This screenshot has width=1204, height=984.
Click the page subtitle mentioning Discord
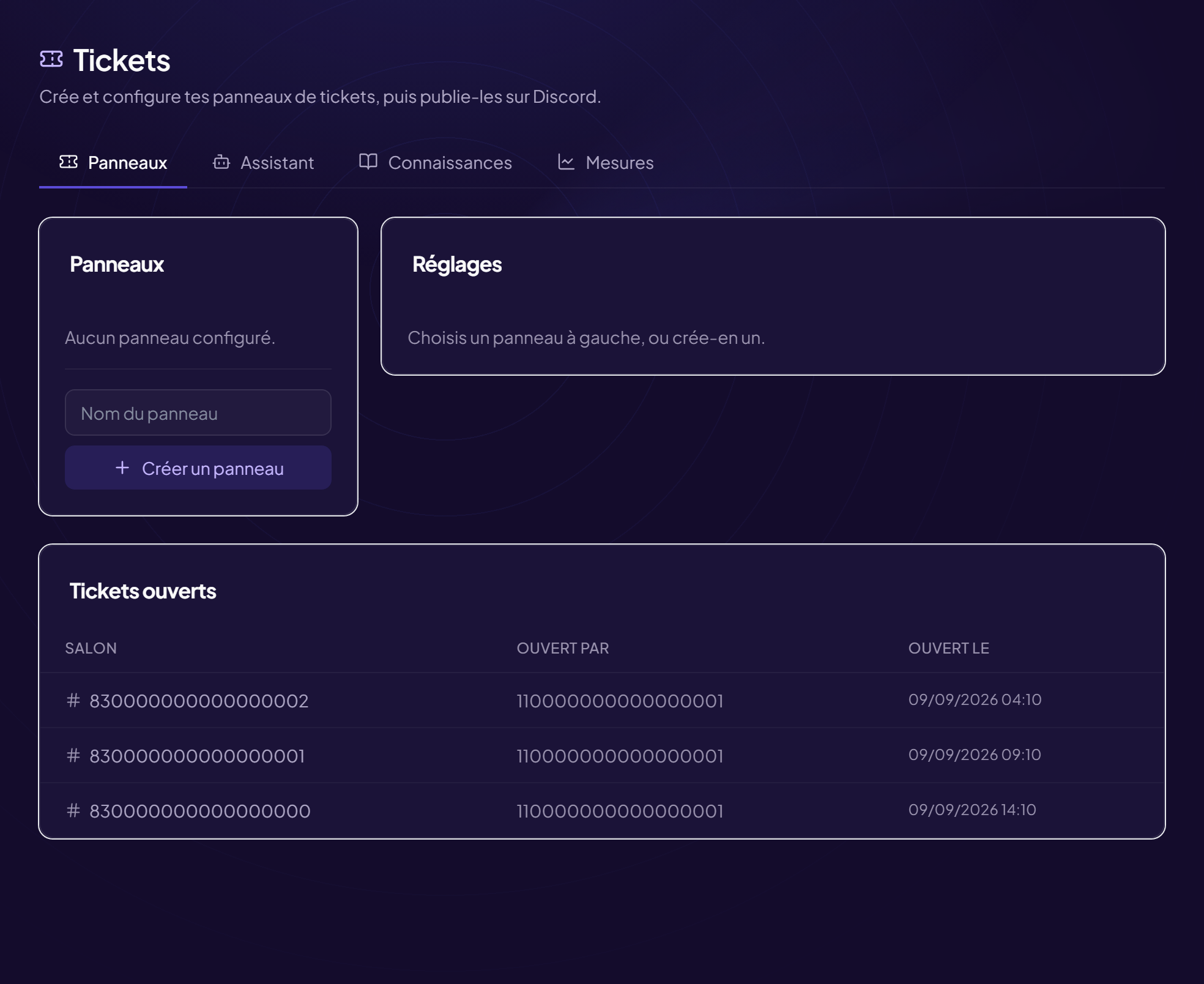click(x=320, y=97)
